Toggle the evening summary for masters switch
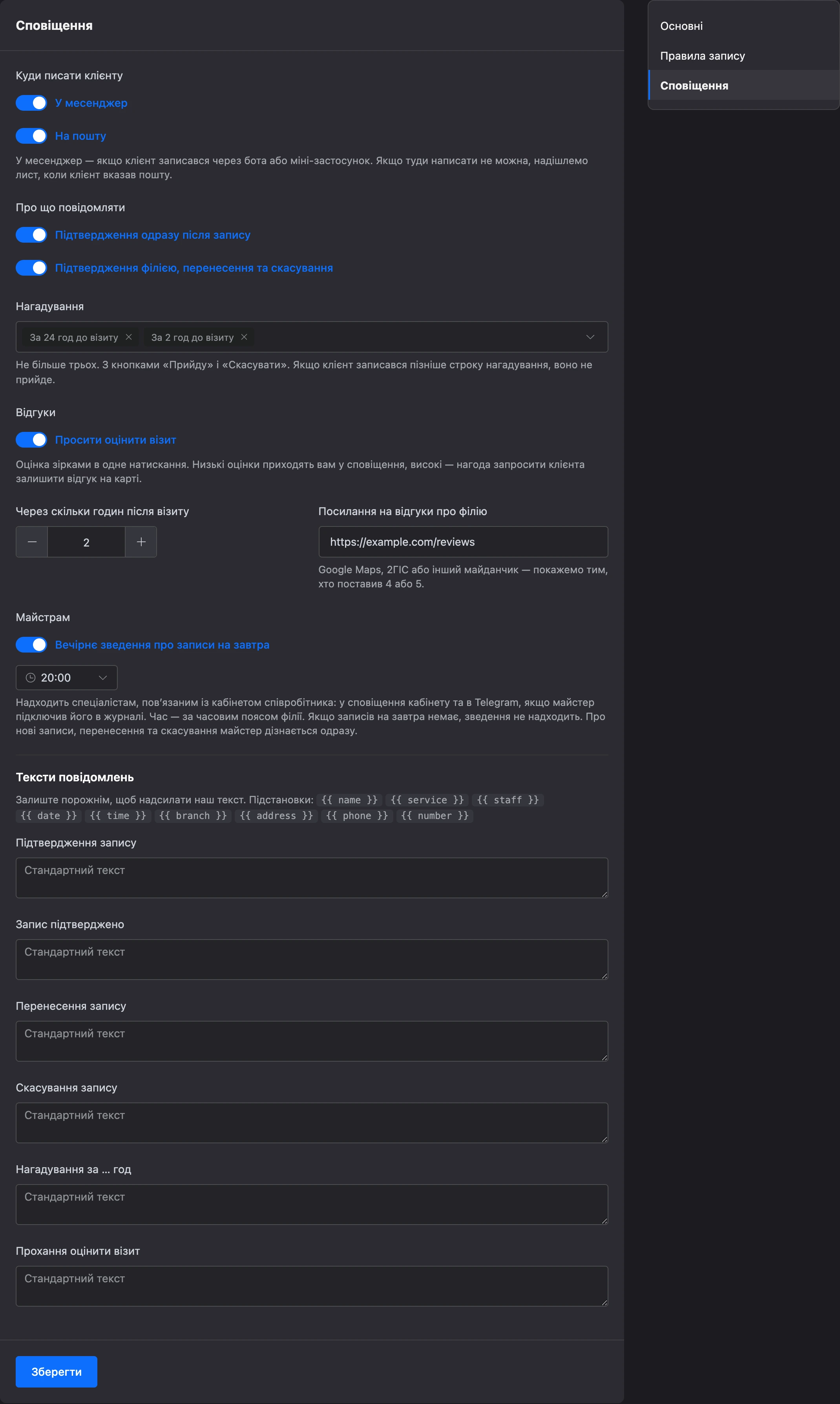 [x=31, y=645]
